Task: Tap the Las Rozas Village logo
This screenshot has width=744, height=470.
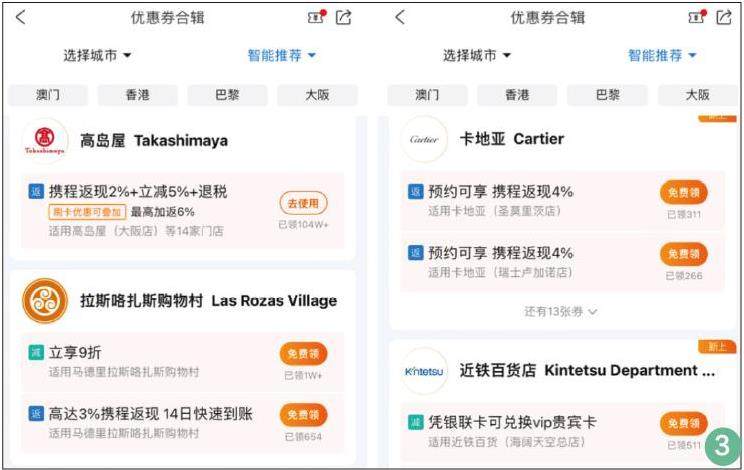Action: (45, 301)
